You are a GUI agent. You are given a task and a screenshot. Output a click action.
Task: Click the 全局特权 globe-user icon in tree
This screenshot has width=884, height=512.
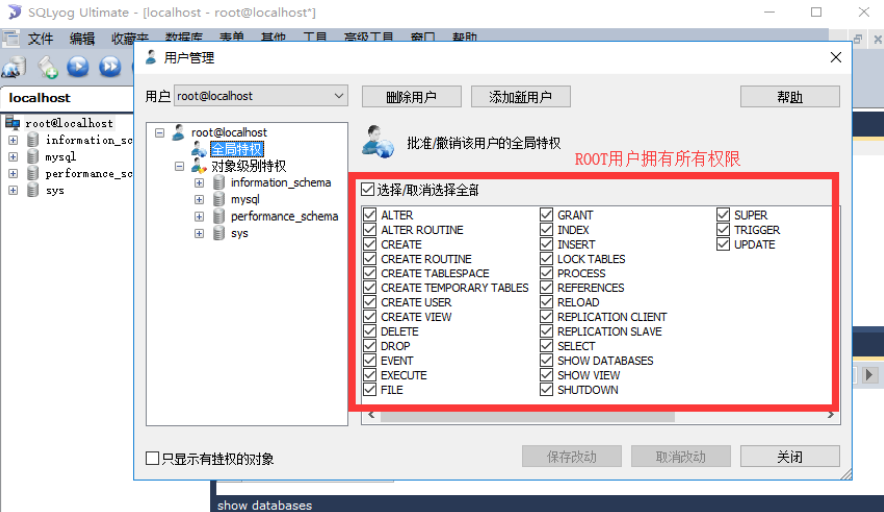tap(198, 149)
